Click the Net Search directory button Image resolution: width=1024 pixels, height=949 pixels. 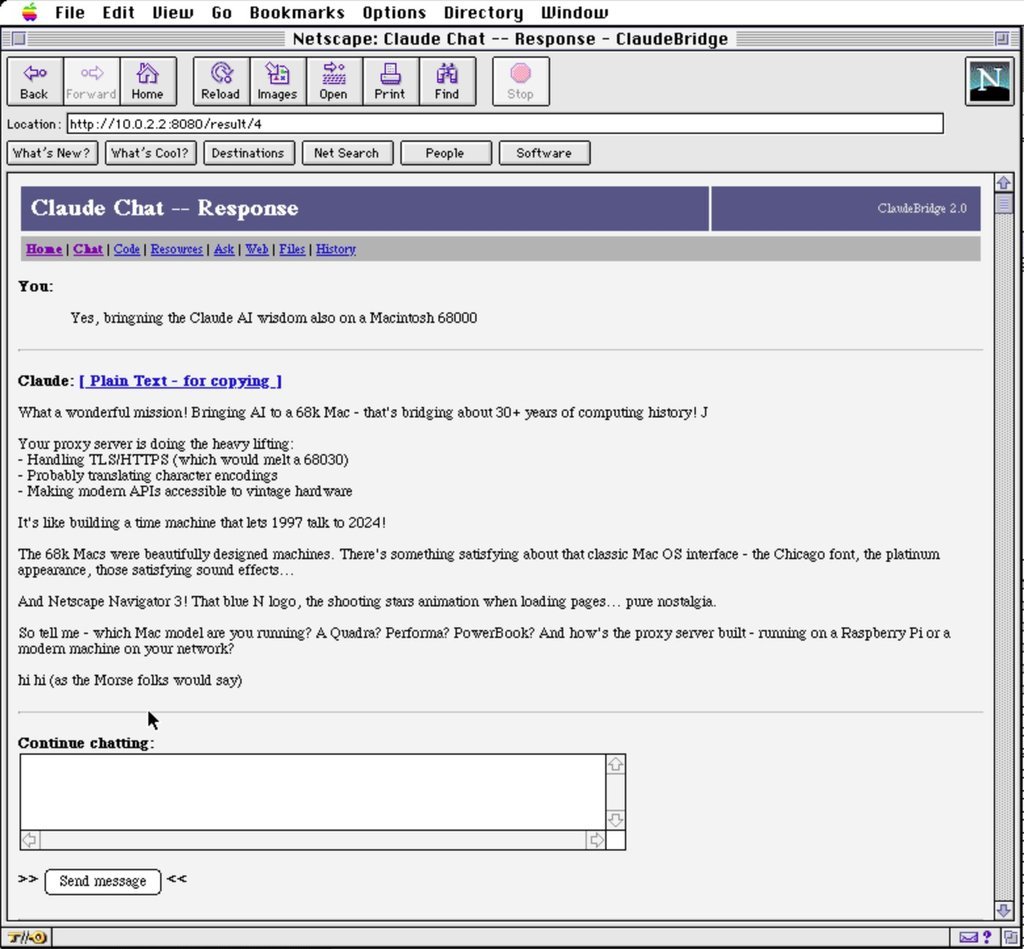point(347,153)
